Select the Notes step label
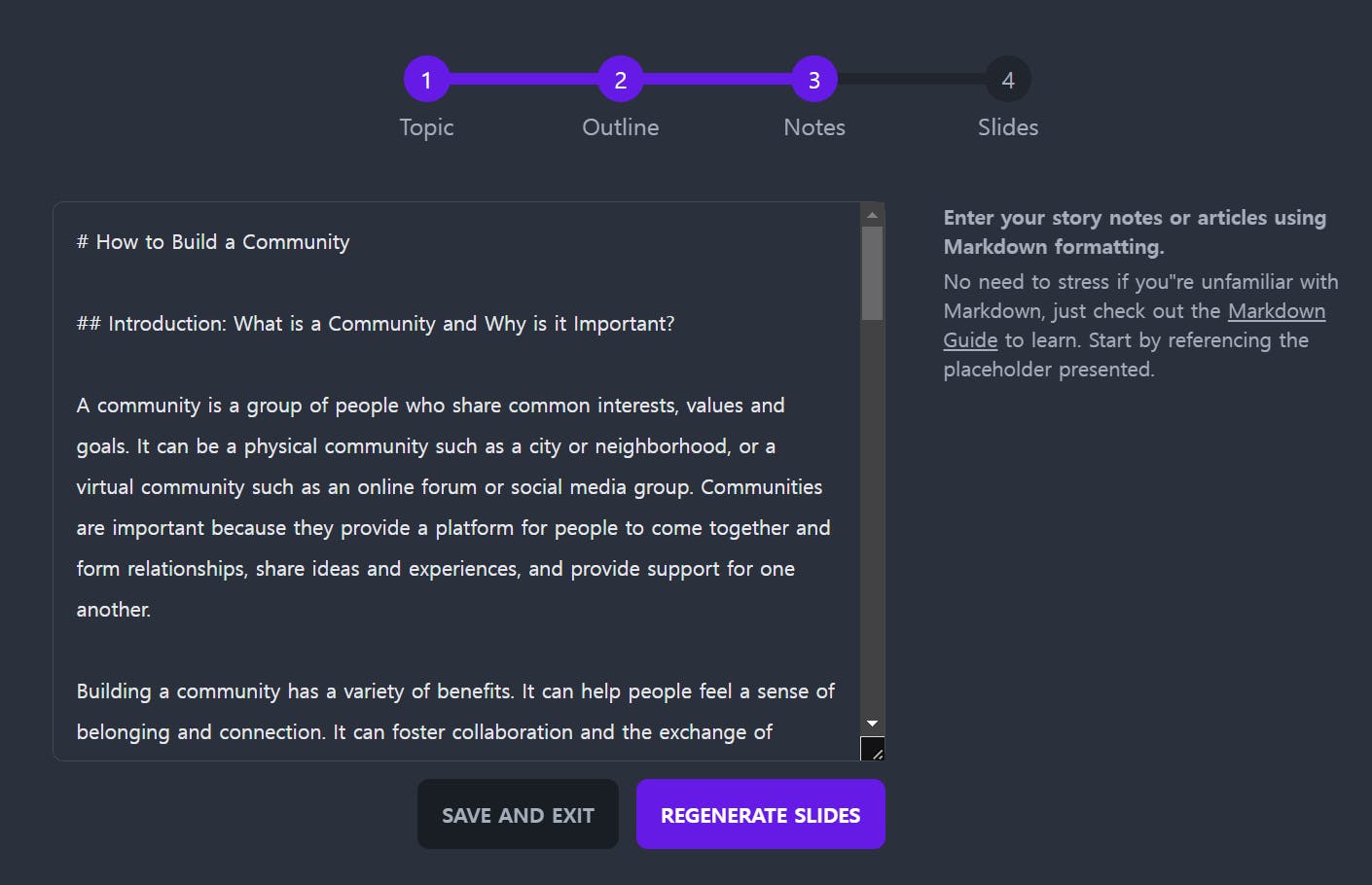The width and height of the screenshot is (1372, 885). click(814, 127)
